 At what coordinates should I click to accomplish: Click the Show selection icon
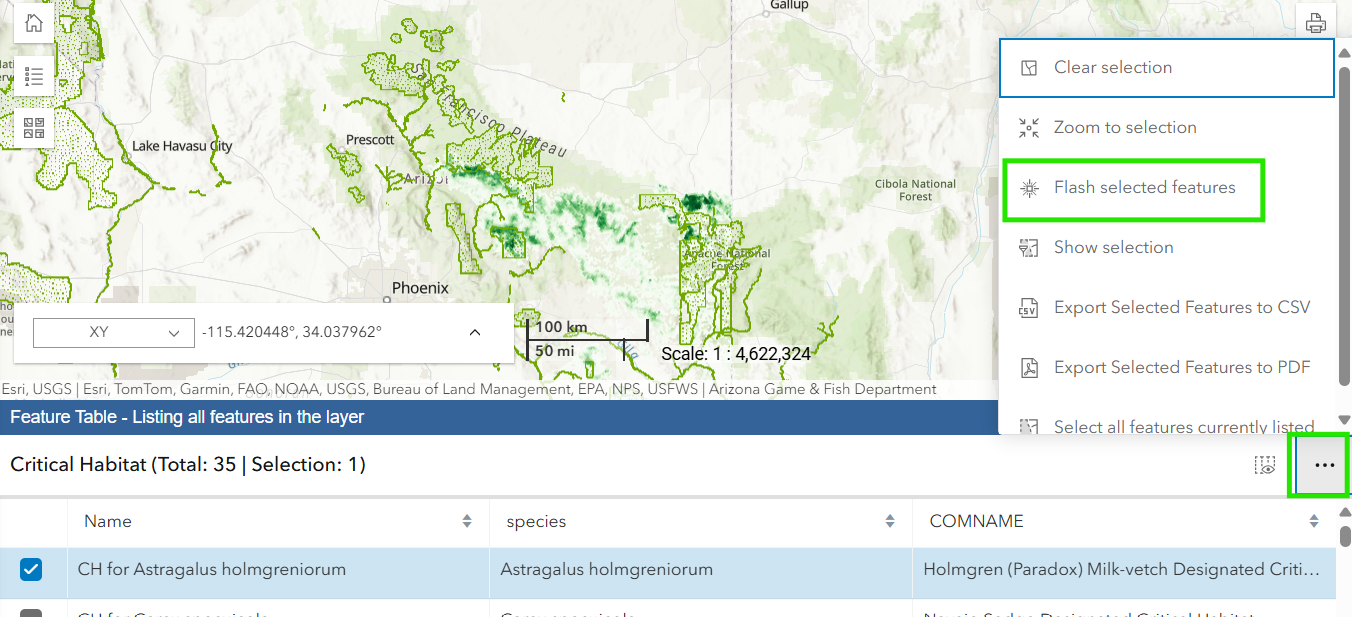coord(1029,248)
